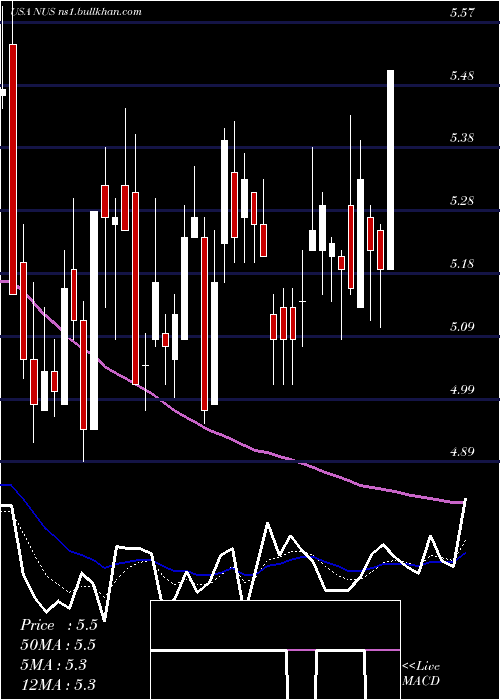Click the 'Price : 5.5' readout
Screen dimensions: 500x700
pos(58,625)
